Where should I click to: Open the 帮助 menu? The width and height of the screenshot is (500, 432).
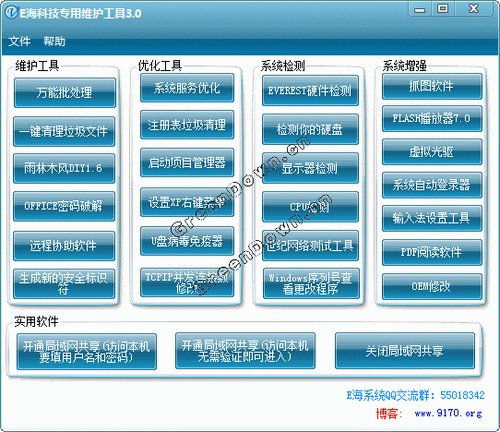54,41
